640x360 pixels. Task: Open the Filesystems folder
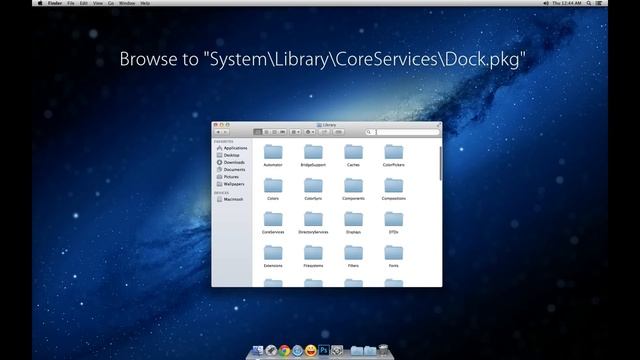tap(313, 253)
